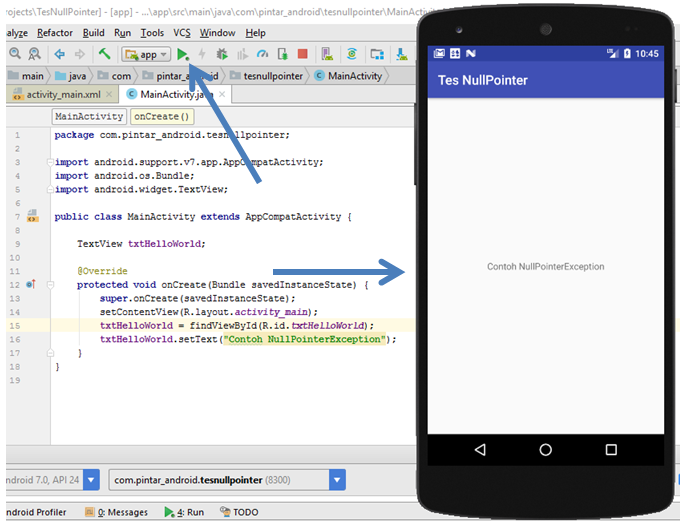This screenshot has width=680, height=527.
Task: Open the 0: Messages tool window
Action: point(116,512)
